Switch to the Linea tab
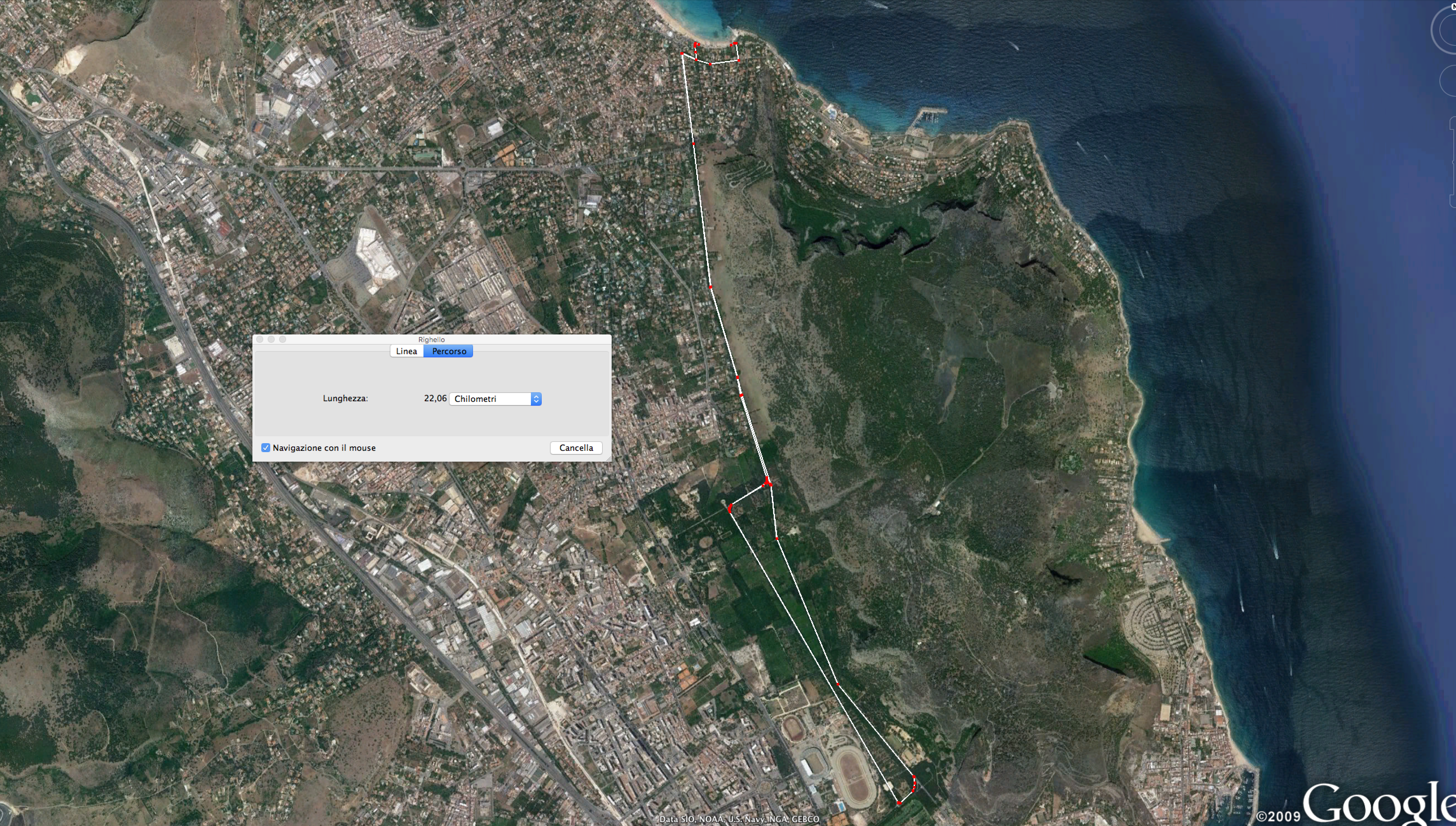 tap(407, 351)
